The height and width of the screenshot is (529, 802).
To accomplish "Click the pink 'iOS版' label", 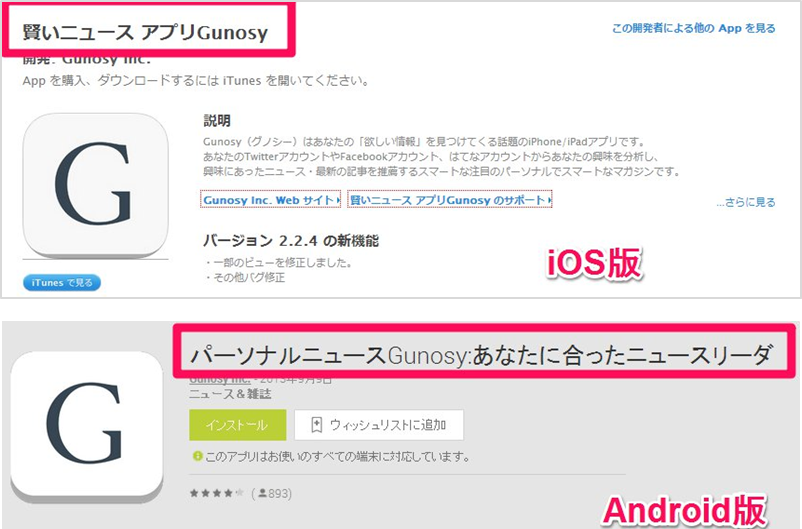I will pos(594,263).
